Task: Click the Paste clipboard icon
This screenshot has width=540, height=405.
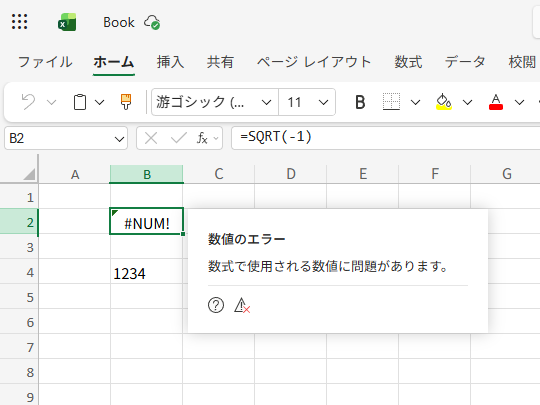Action: point(80,102)
